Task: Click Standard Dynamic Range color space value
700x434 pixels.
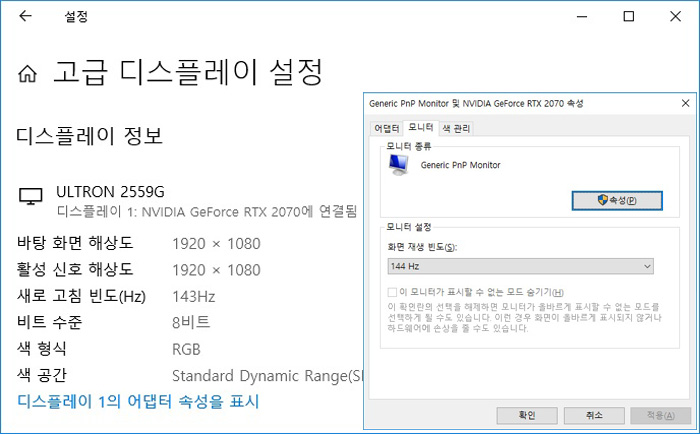Action: click(x=267, y=376)
